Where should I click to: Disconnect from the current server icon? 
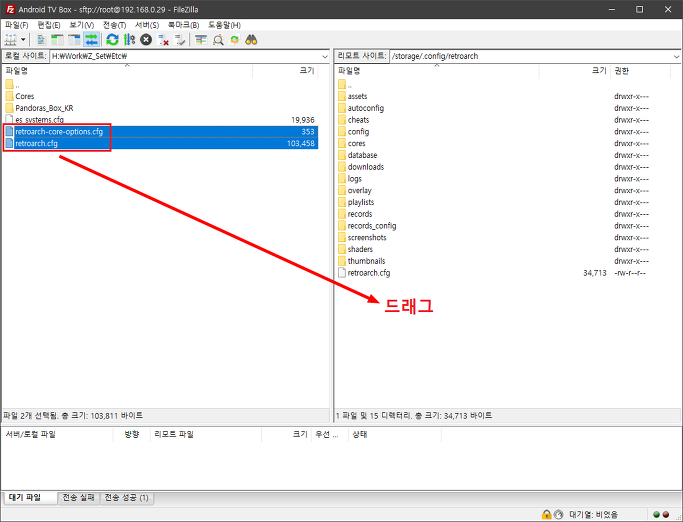pyautogui.click(x=163, y=40)
